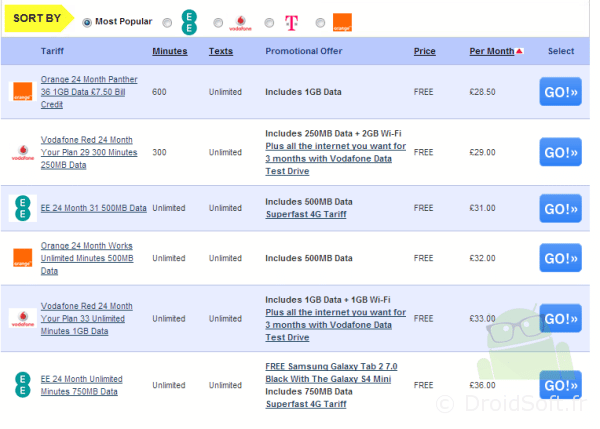This screenshot has width=600, height=429.
Task: Click GO! button for £36.00 EE tariff
Action: (x=561, y=385)
